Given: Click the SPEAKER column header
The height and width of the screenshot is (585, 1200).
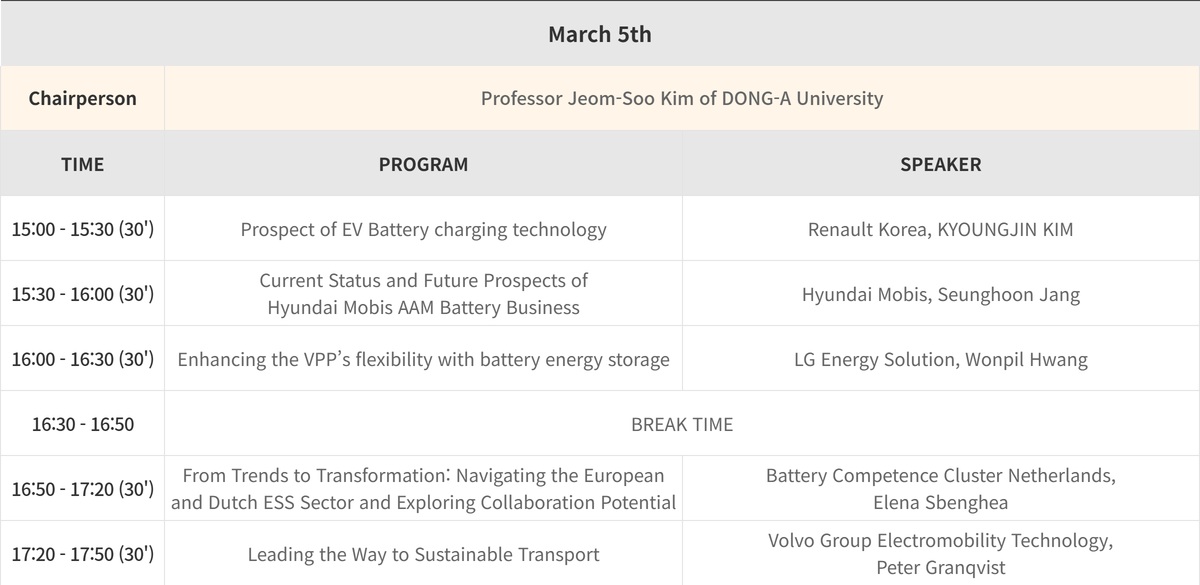Looking at the screenshot, I should (940, 164).
